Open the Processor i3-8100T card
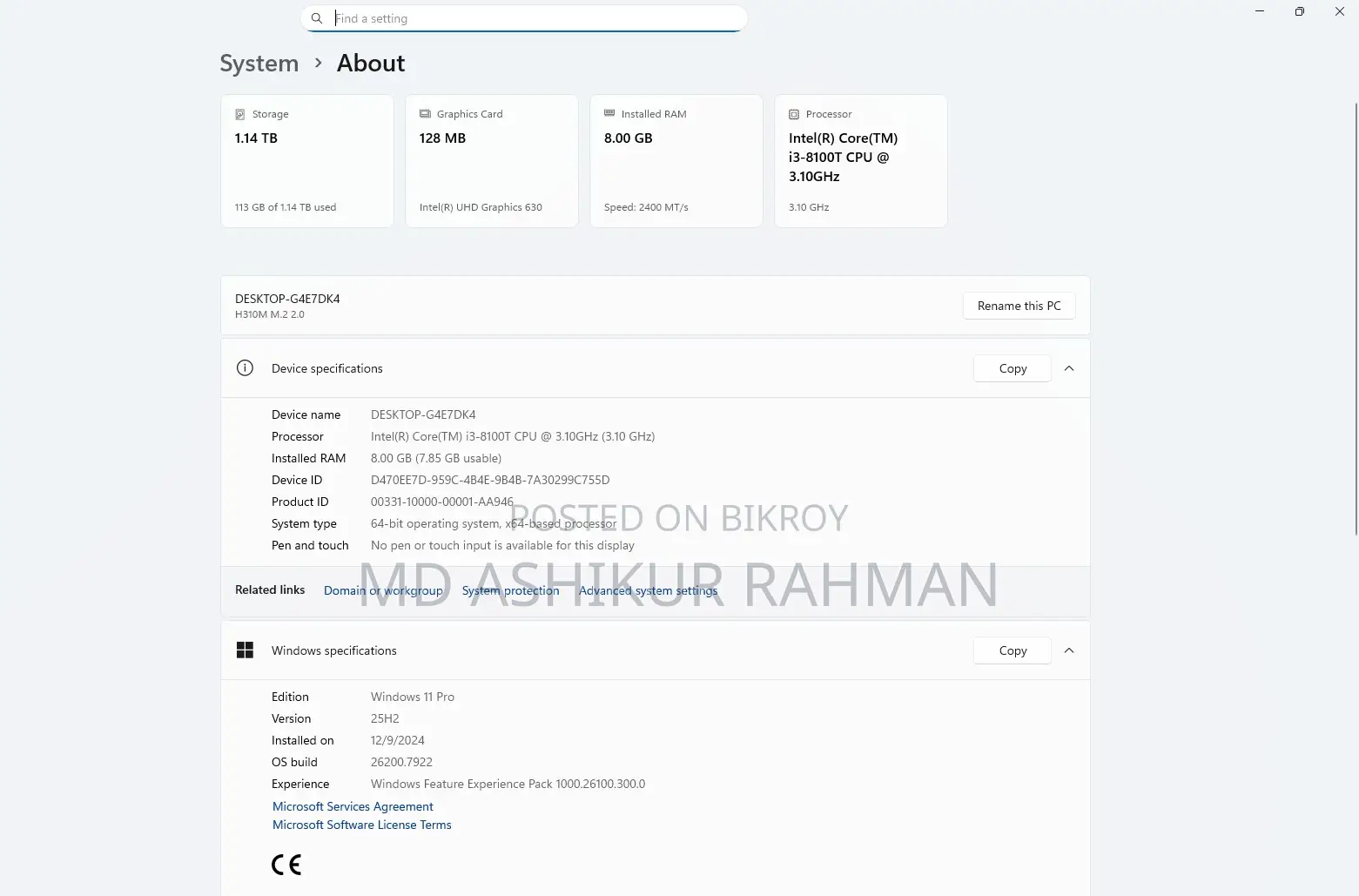1359x896 pixels. pos(861,161)
